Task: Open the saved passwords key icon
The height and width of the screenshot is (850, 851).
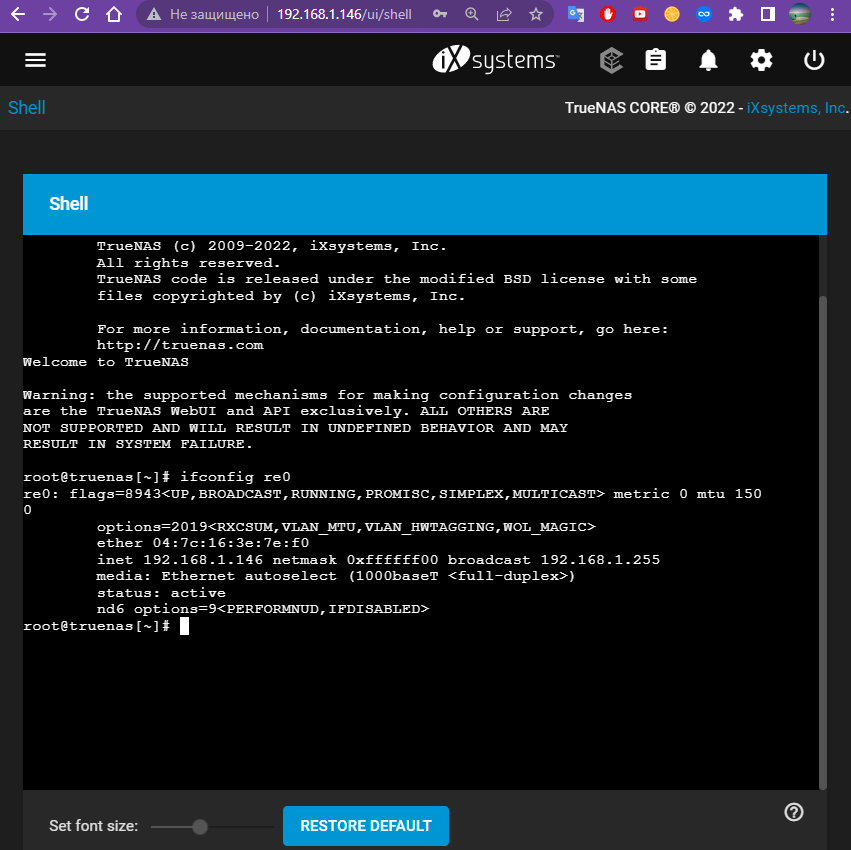Action: click(440, 14)
